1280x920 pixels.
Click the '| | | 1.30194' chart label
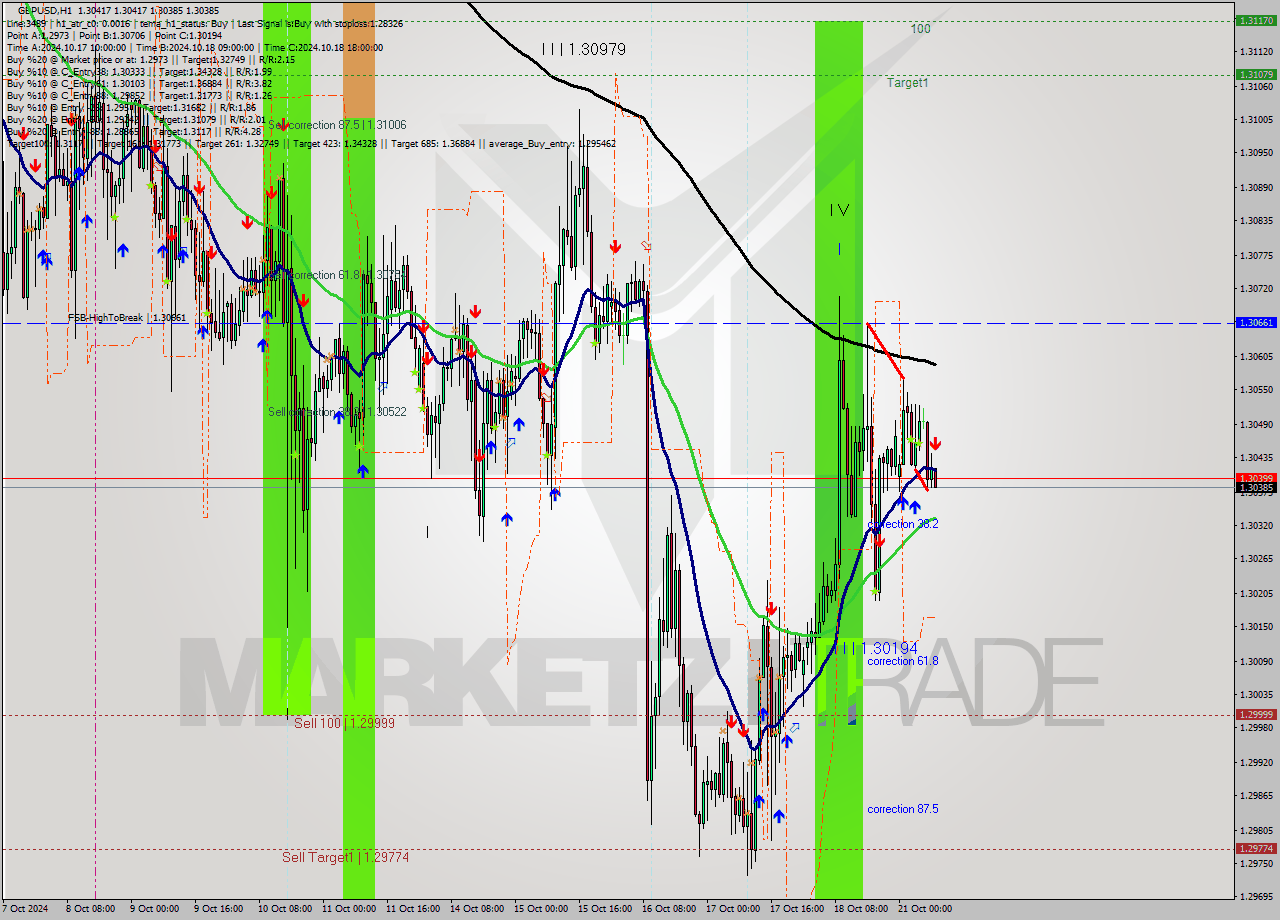click(x=874, y=648)
